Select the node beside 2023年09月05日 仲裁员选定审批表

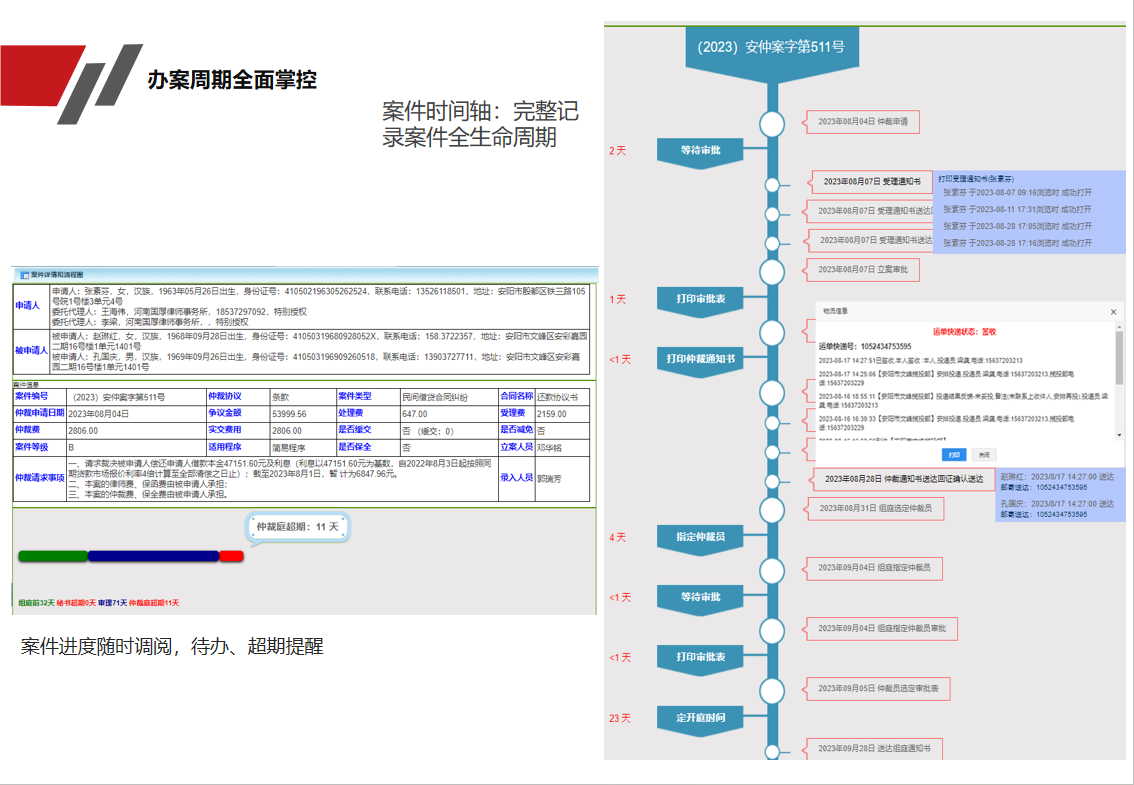(772, 691)
